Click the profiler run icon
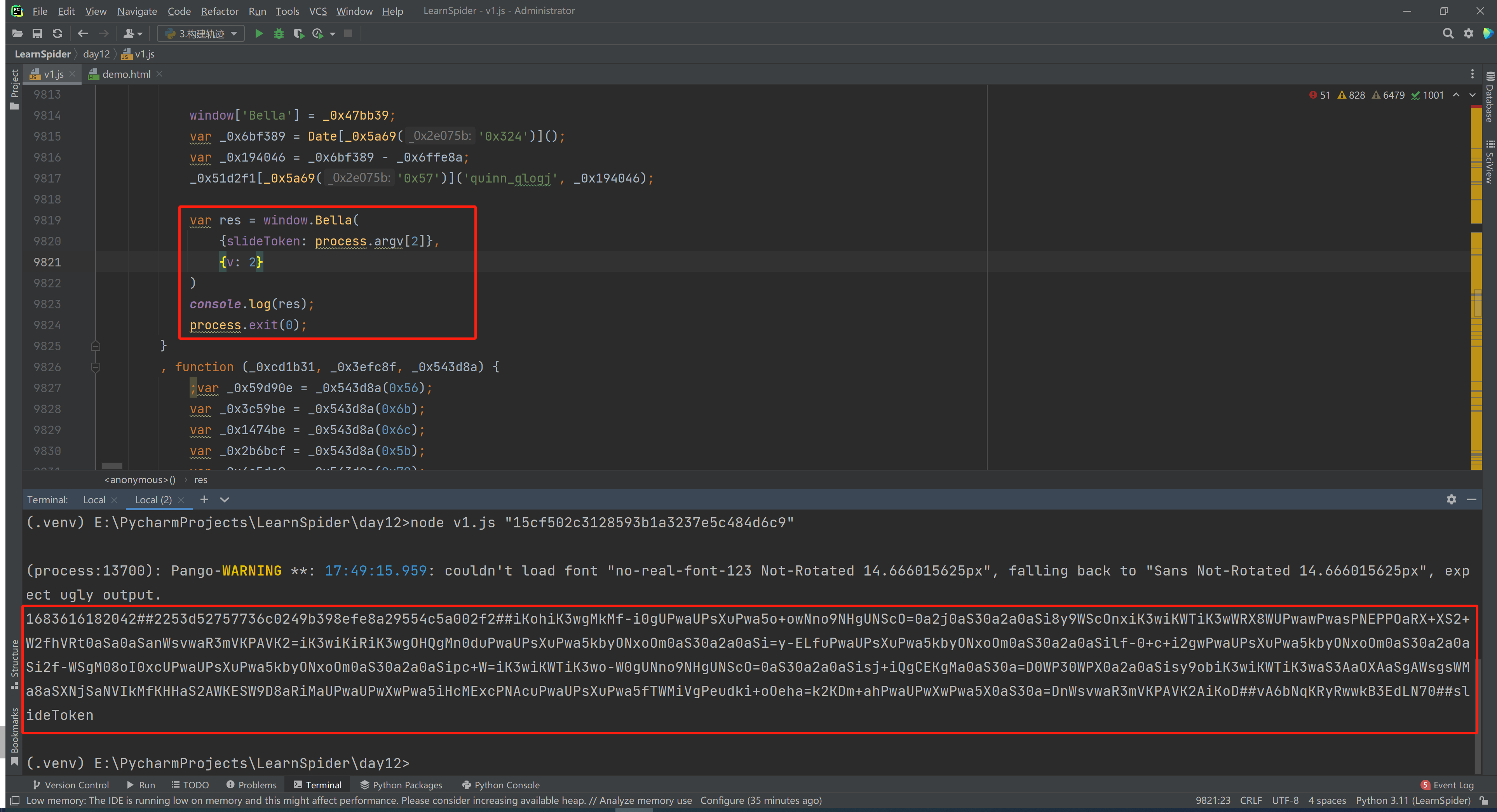This screenshot has height=812, width=1497. click(318, 34)
